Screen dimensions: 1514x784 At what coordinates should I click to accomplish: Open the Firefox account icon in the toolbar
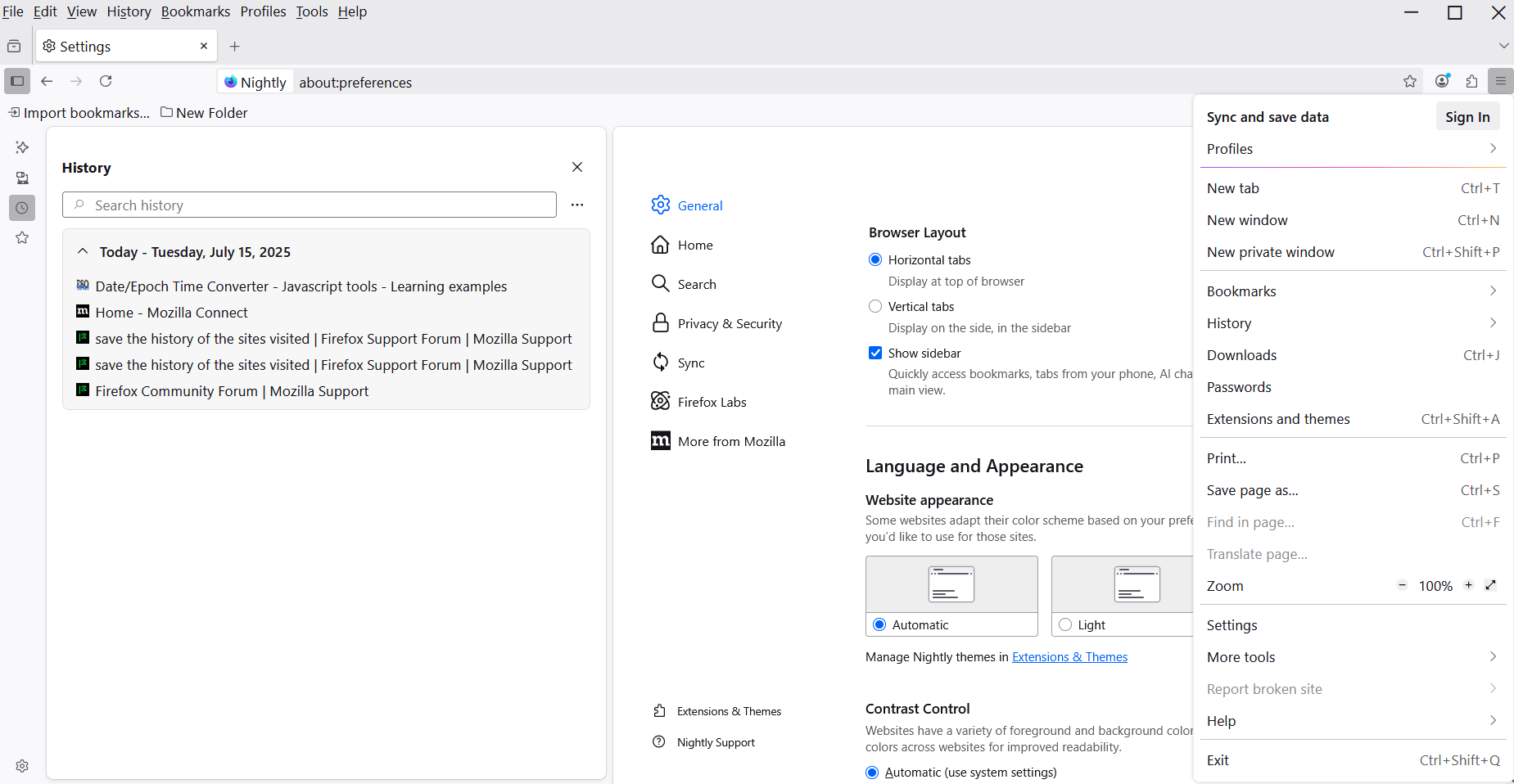tap(1443, 81)
